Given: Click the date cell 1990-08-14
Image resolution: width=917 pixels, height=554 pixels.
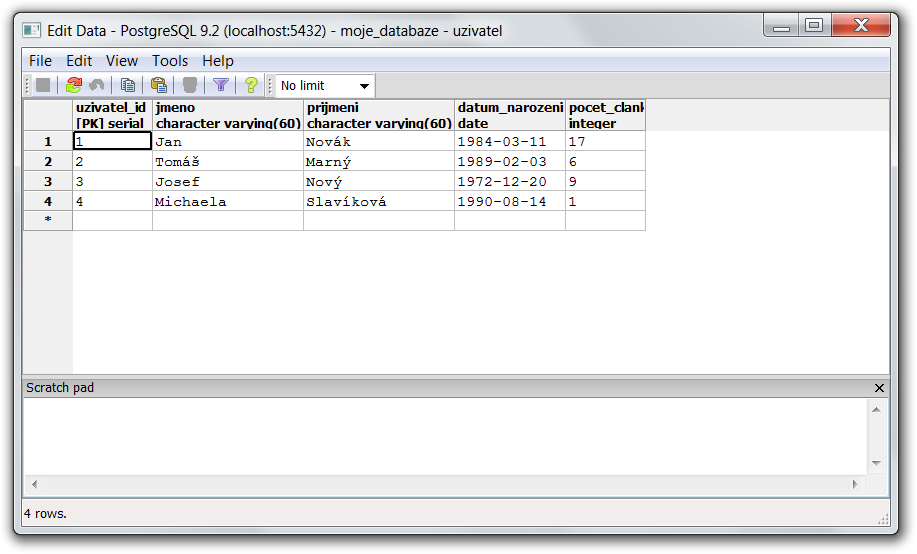Looking at the screenshot, I should pyautogui.click(x=510, y=201).
